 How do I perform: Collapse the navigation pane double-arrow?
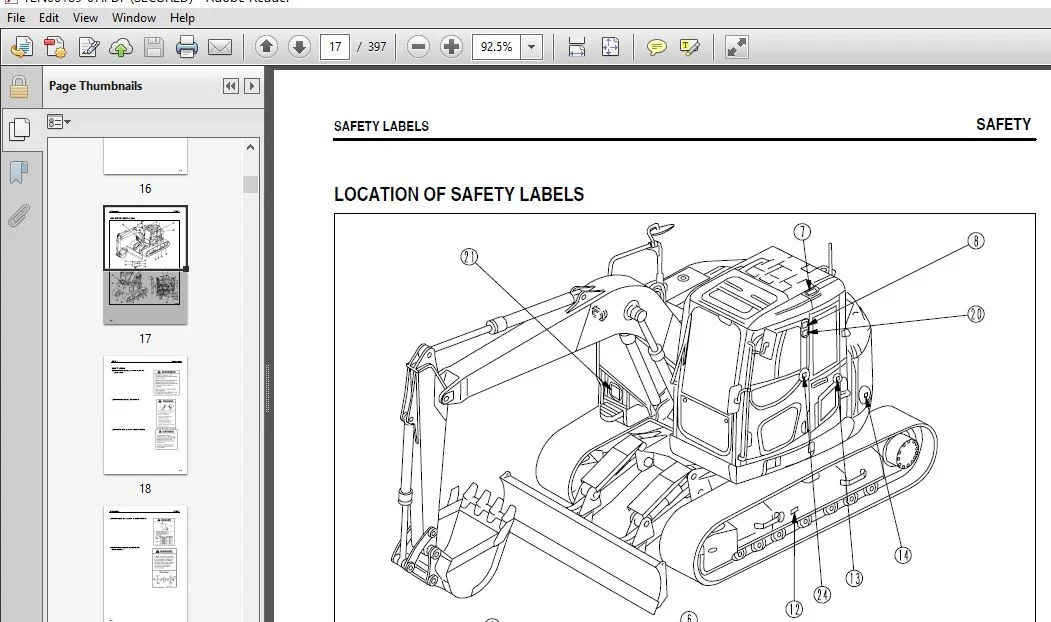[231, 86]
